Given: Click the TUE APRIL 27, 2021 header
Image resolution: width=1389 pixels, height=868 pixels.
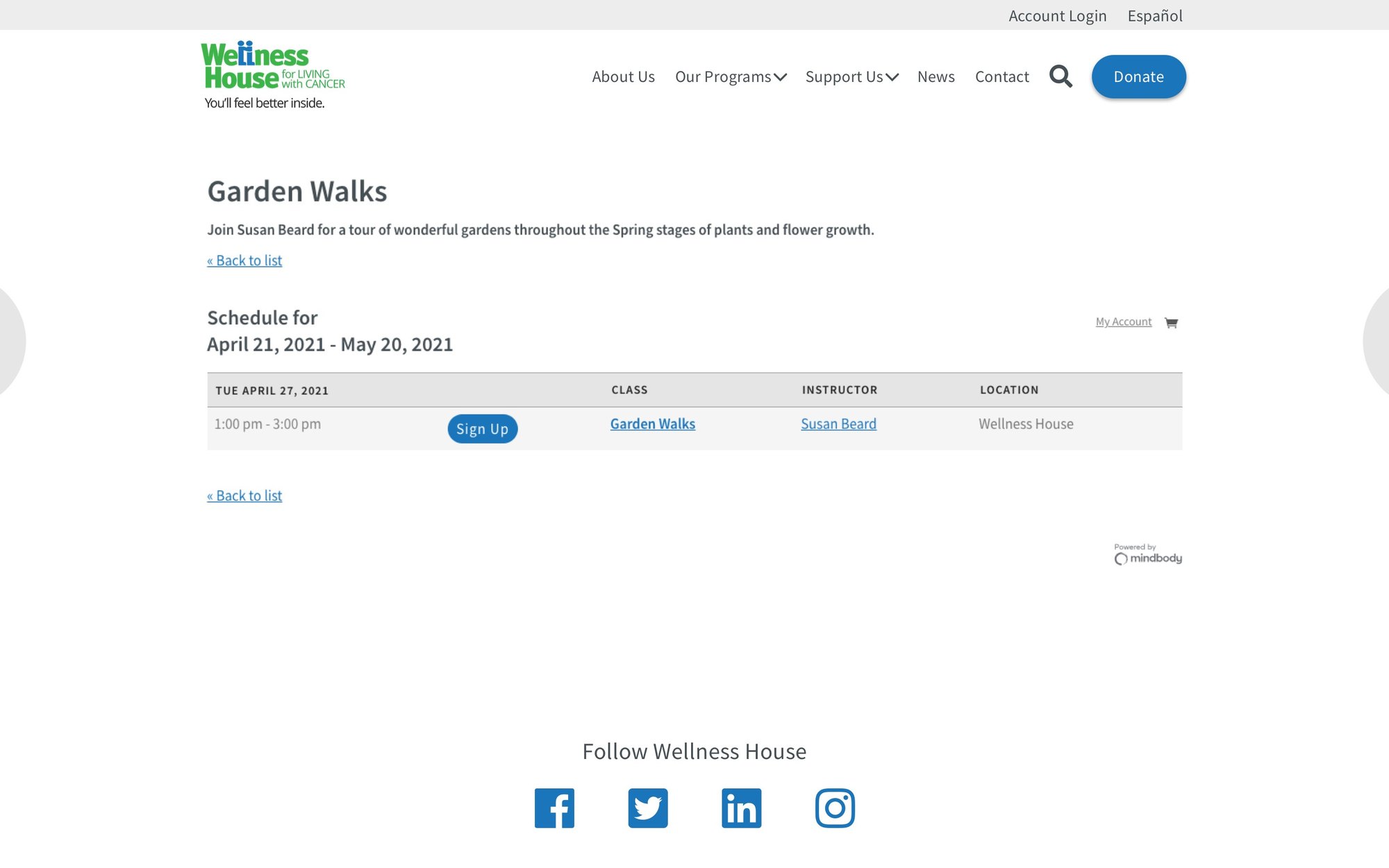Looking at the screenshot, I should (272, 391).
